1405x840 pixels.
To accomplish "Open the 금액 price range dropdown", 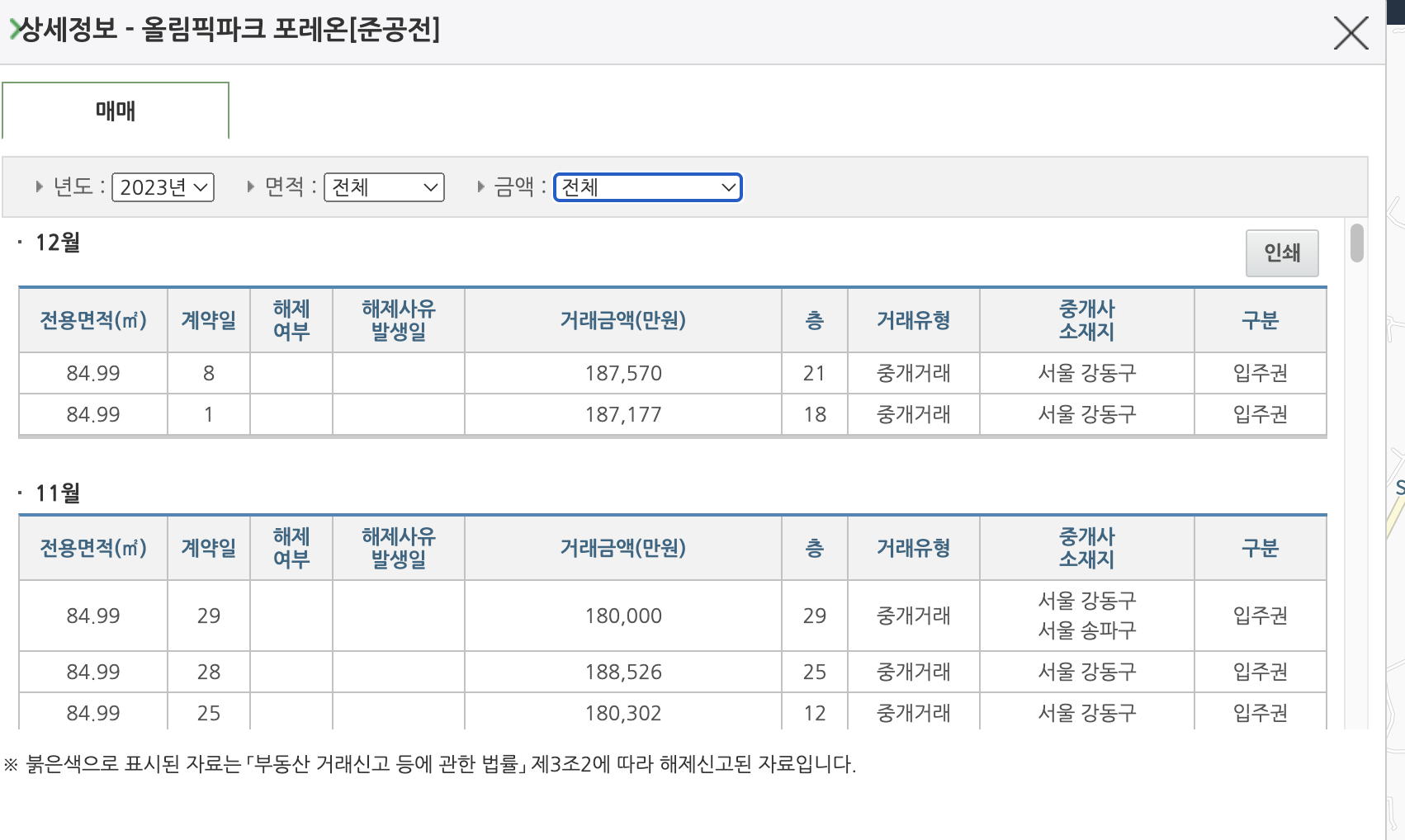I will 648,187.
